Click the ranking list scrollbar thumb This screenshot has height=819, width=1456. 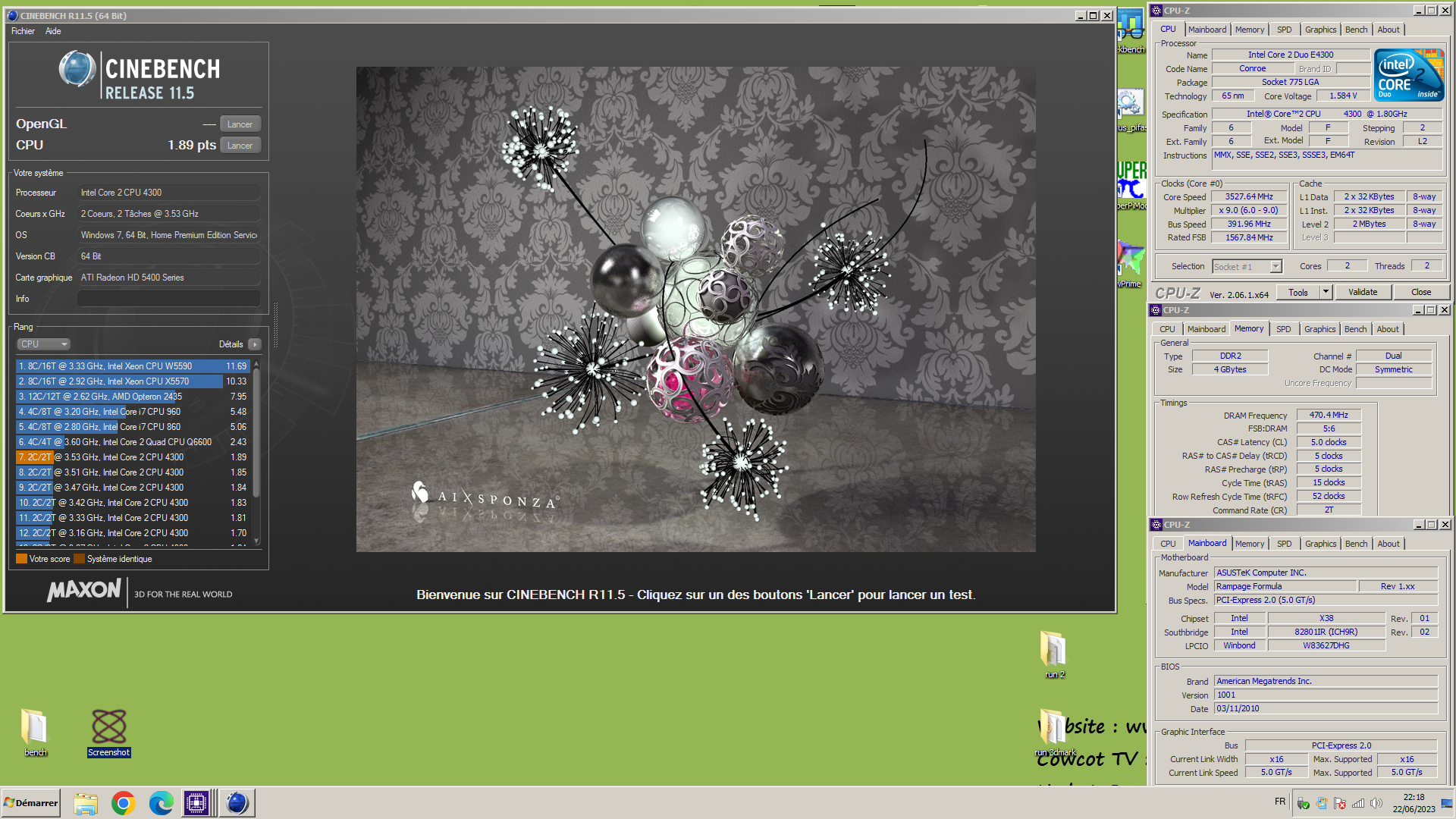[x=257, y=433]
